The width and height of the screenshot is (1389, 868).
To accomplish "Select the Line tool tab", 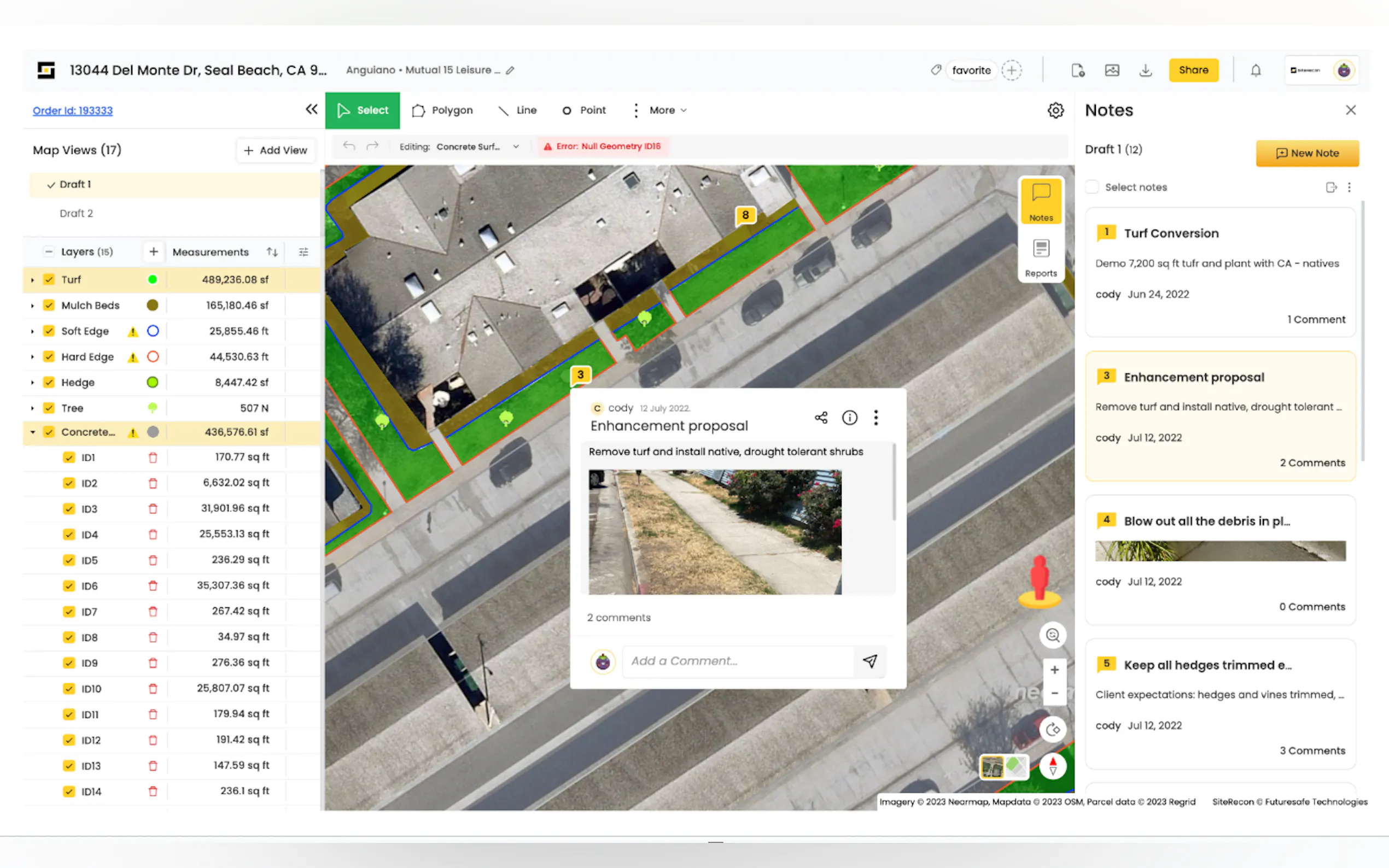I will (517, 110).
